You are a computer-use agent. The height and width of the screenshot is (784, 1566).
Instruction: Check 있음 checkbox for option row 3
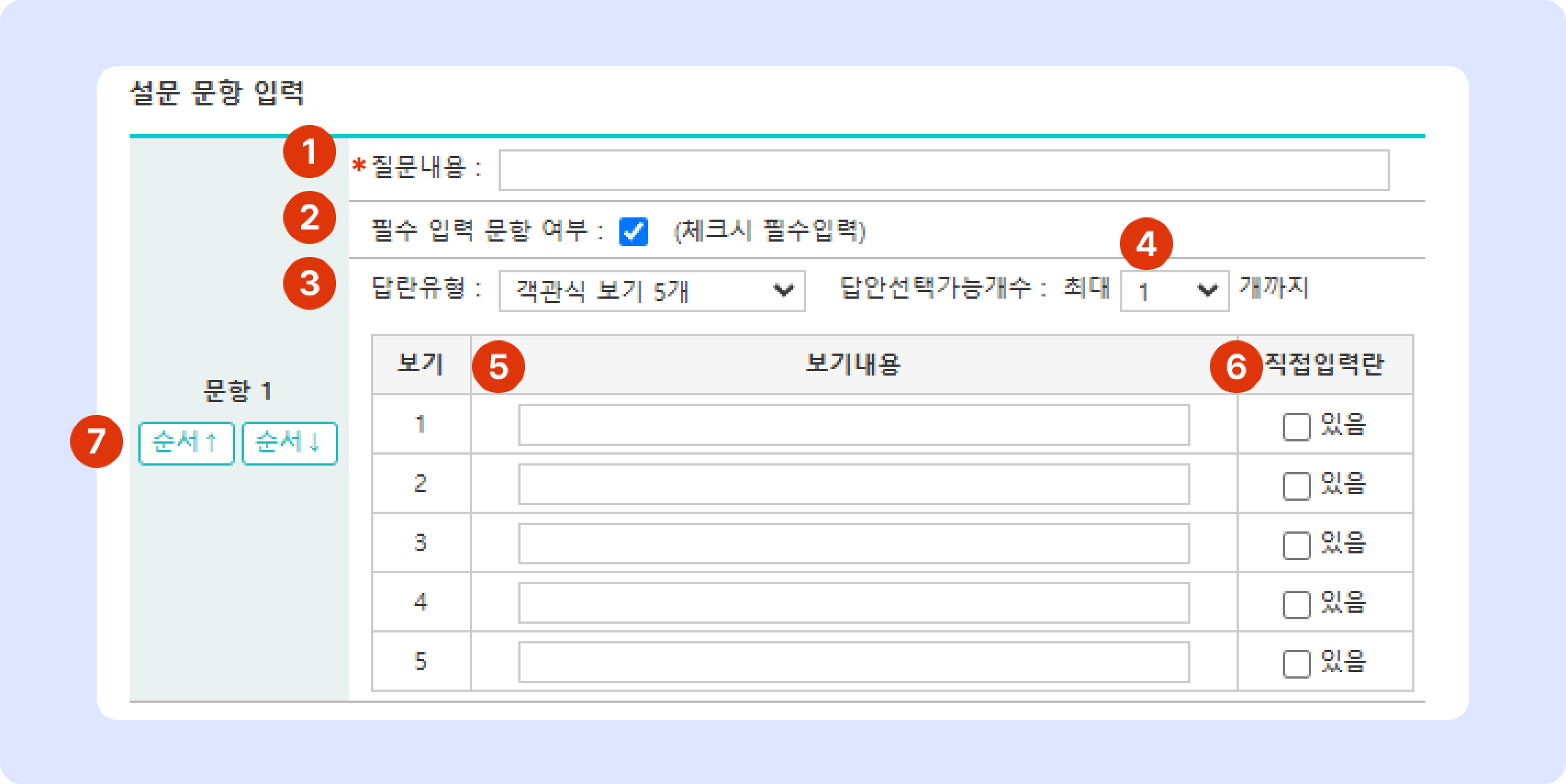tap(1296, 545)
